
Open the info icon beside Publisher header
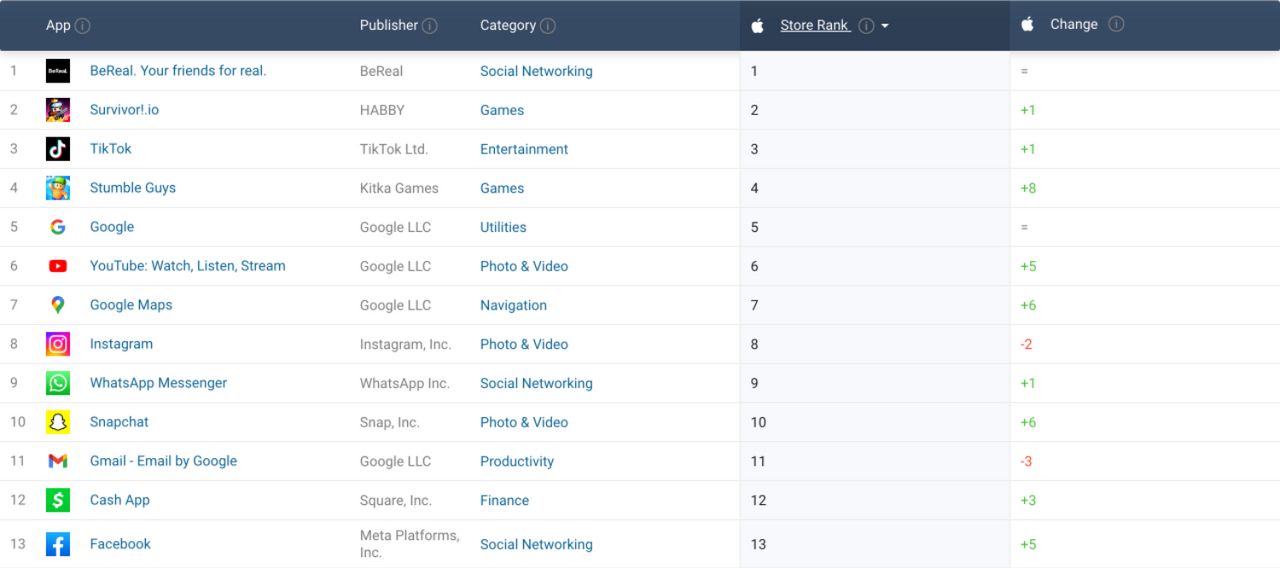(430, 26)
